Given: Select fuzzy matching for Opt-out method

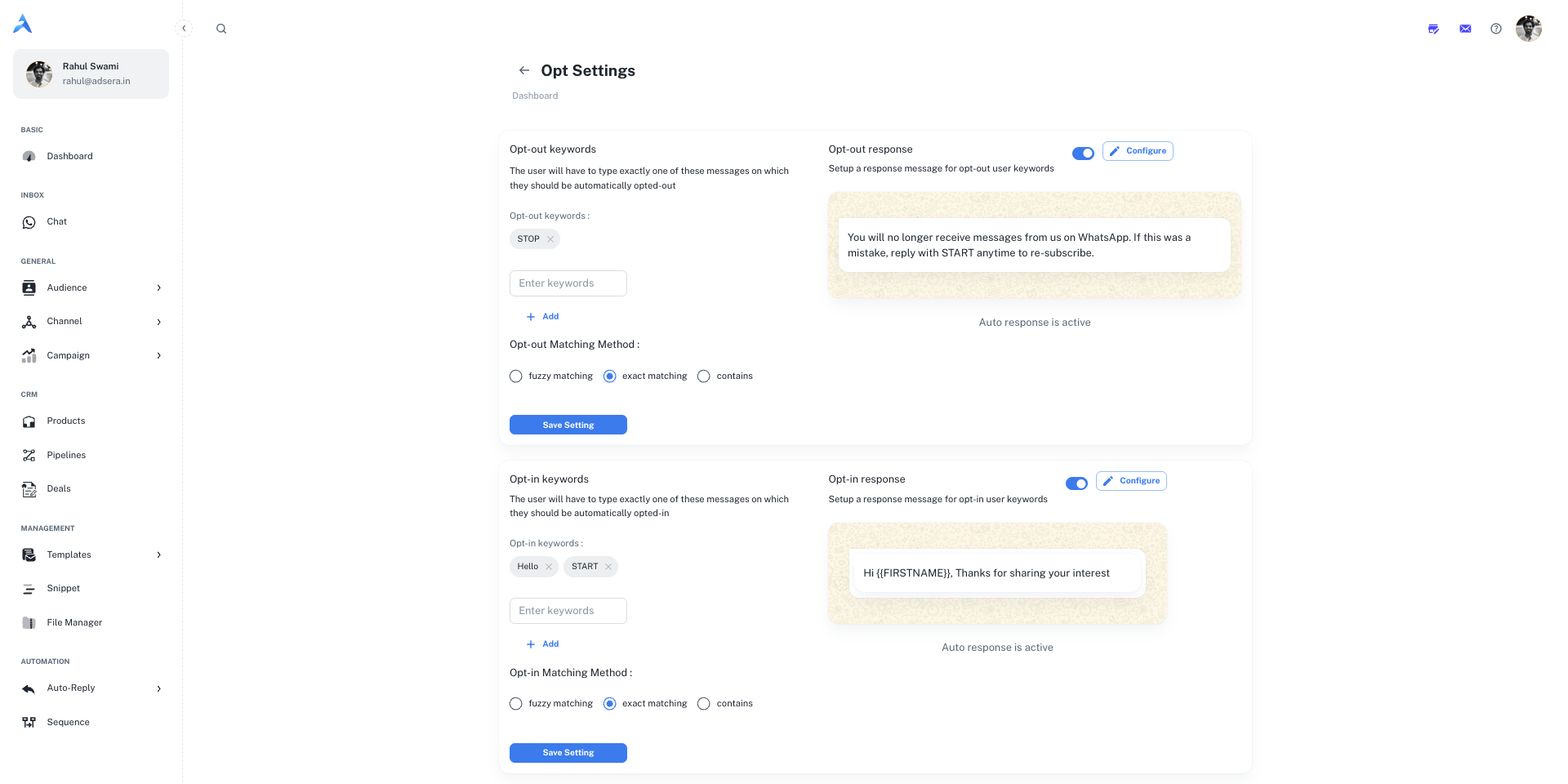Looking at the screenshot, I should [x=516, y=376].
